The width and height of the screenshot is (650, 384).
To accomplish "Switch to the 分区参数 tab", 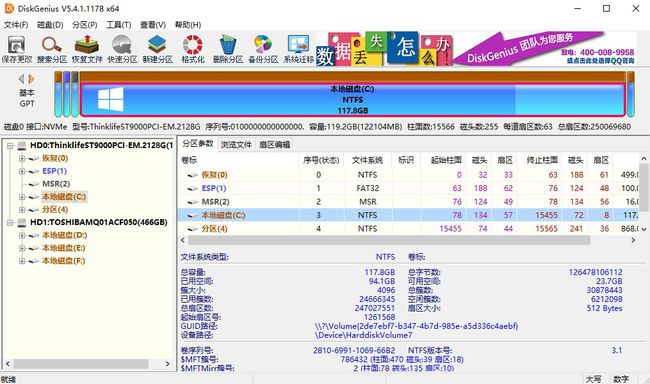I will (x=198, y=144).
